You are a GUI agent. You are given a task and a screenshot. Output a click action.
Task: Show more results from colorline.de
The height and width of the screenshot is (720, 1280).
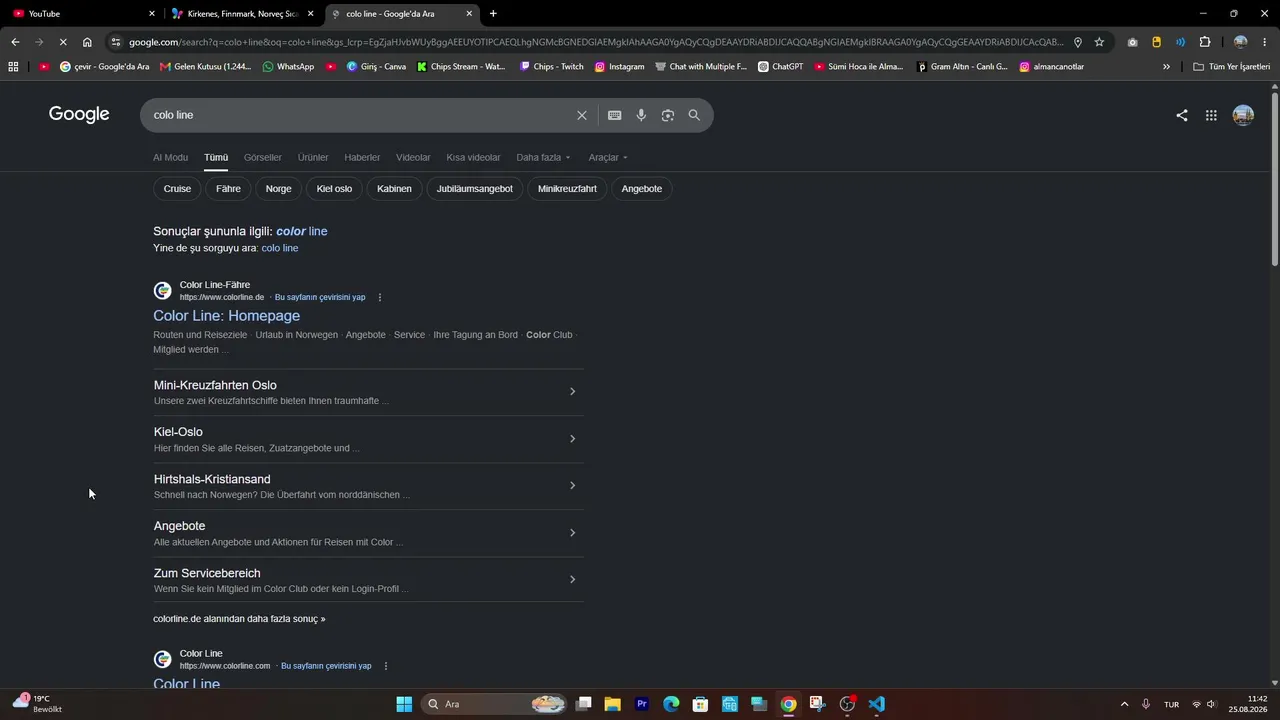[x=239, y=619]
